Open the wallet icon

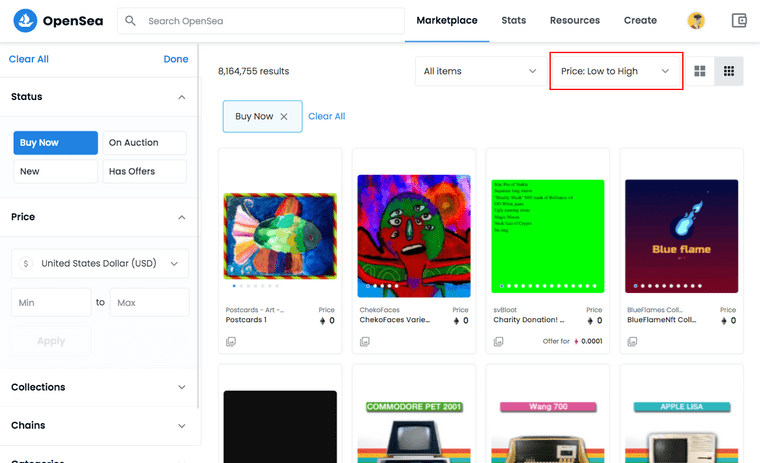pyautogui.click(x=739, y=20)
